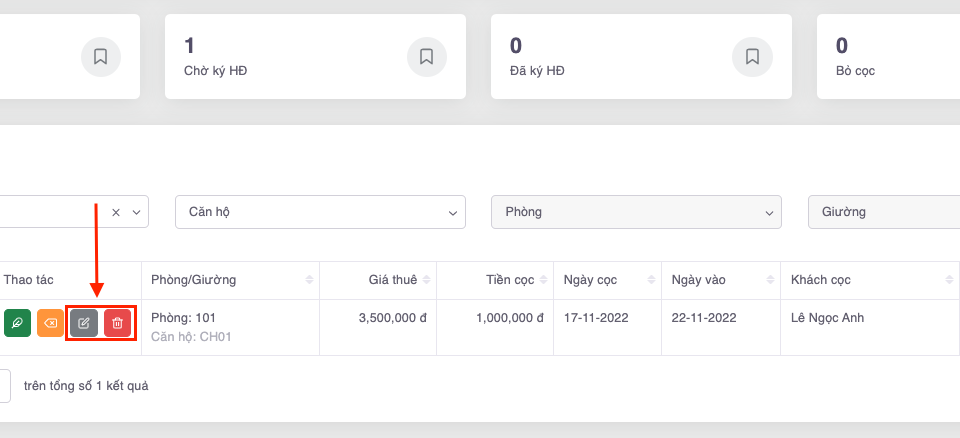Sort by Tiền cọc column
The height and width of the screenshot is (438, 960).
click(543, 279)
